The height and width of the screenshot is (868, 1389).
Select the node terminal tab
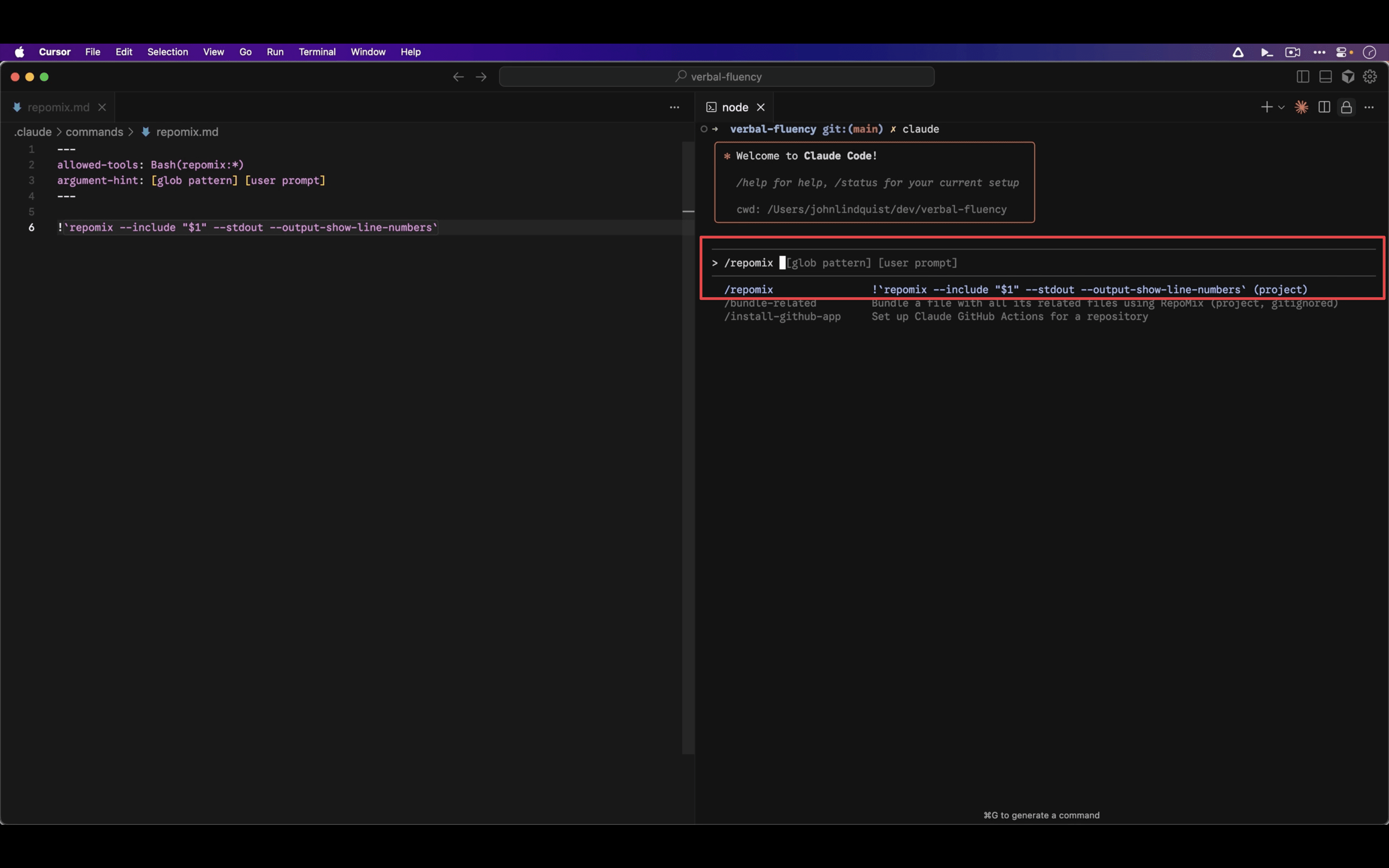coord(734,107)
